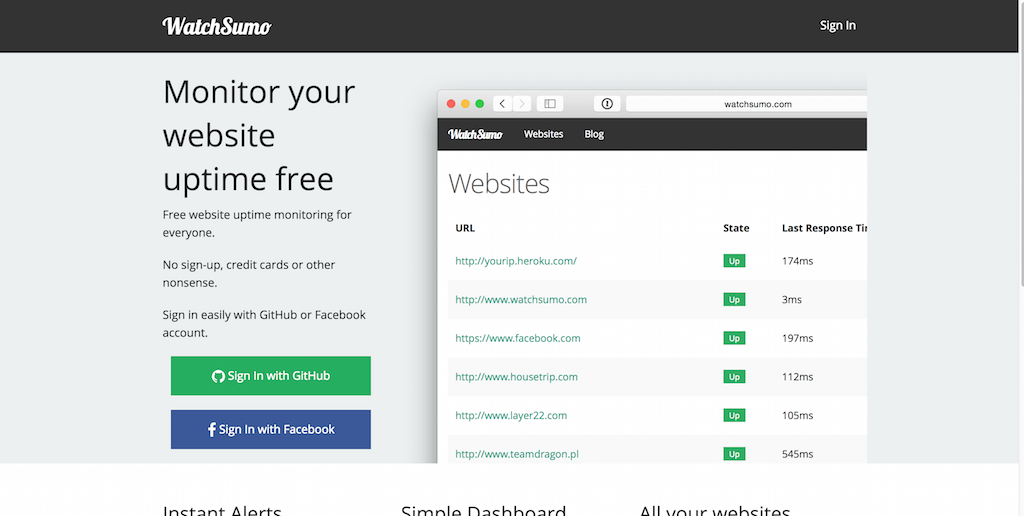Click the red close dot in the mockup window

(451, 104)
